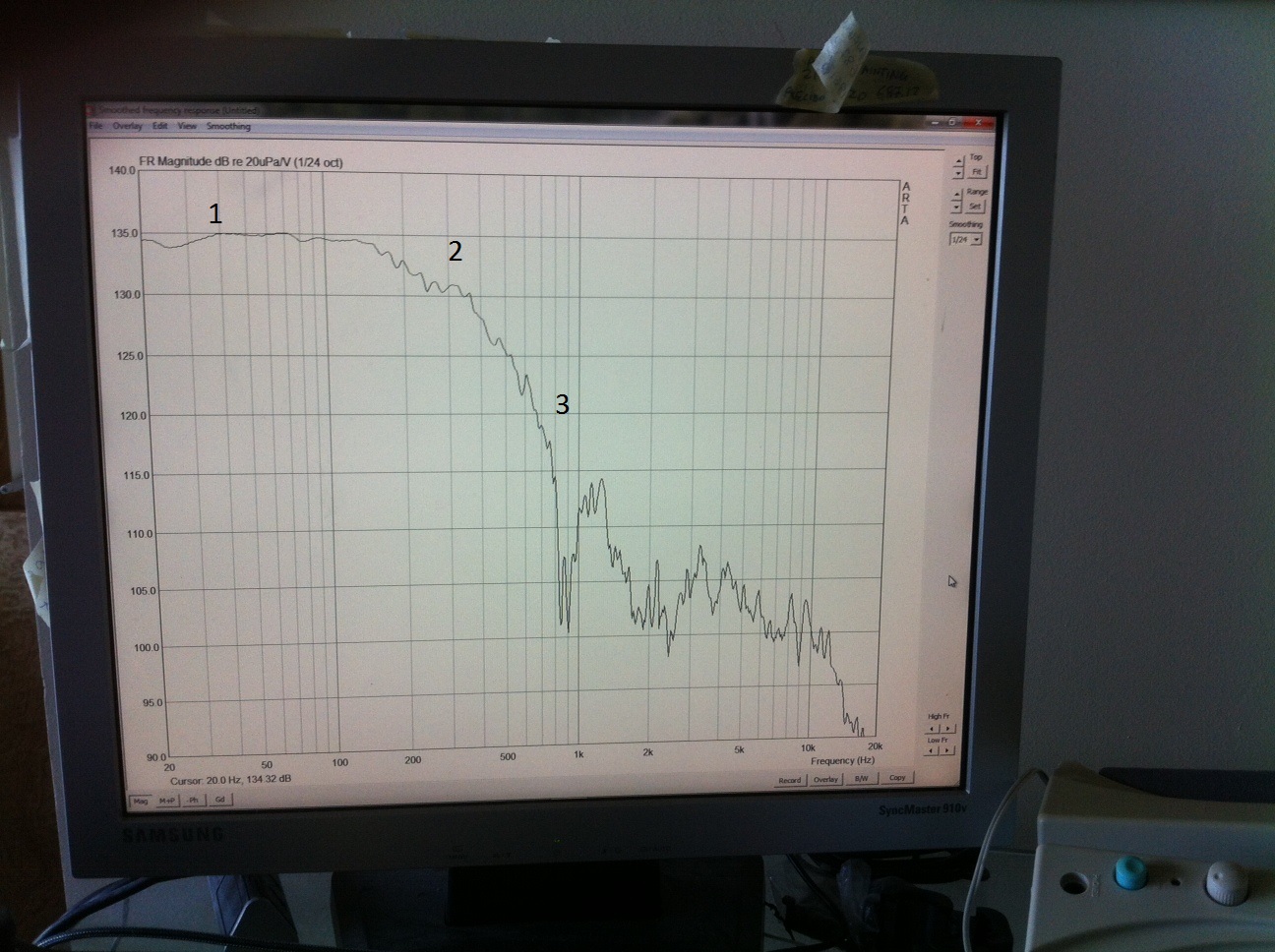Viewport: 1275px width, 952px height.
Task: Close the Smoothed frequency response window
Action: click(x=978, y=122)
